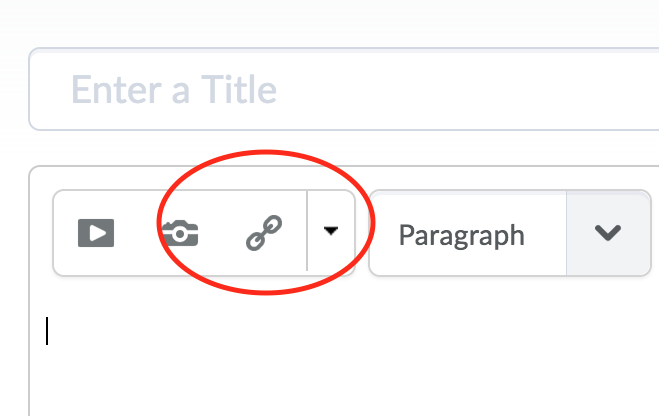Choose the Insert Stuff toolbar button

(x=96, y=234)
